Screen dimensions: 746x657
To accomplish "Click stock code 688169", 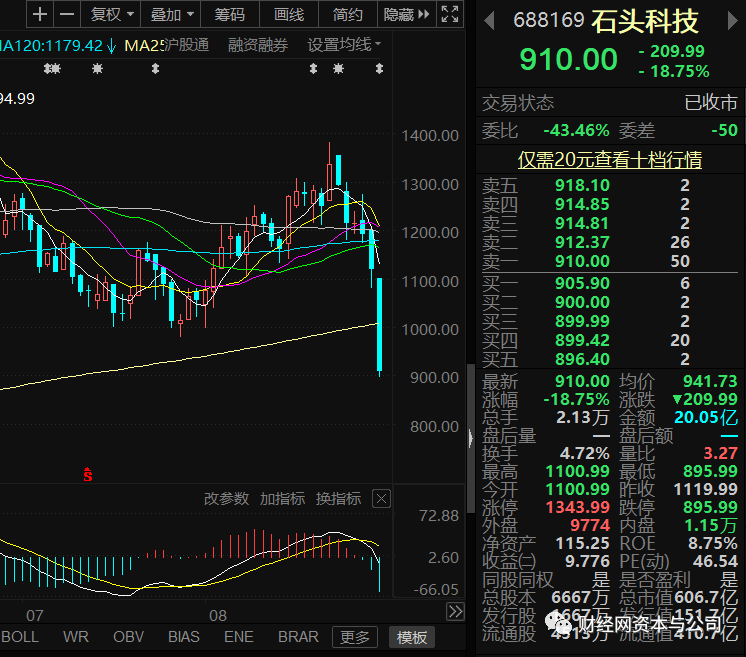I will (x=549, y=21).
